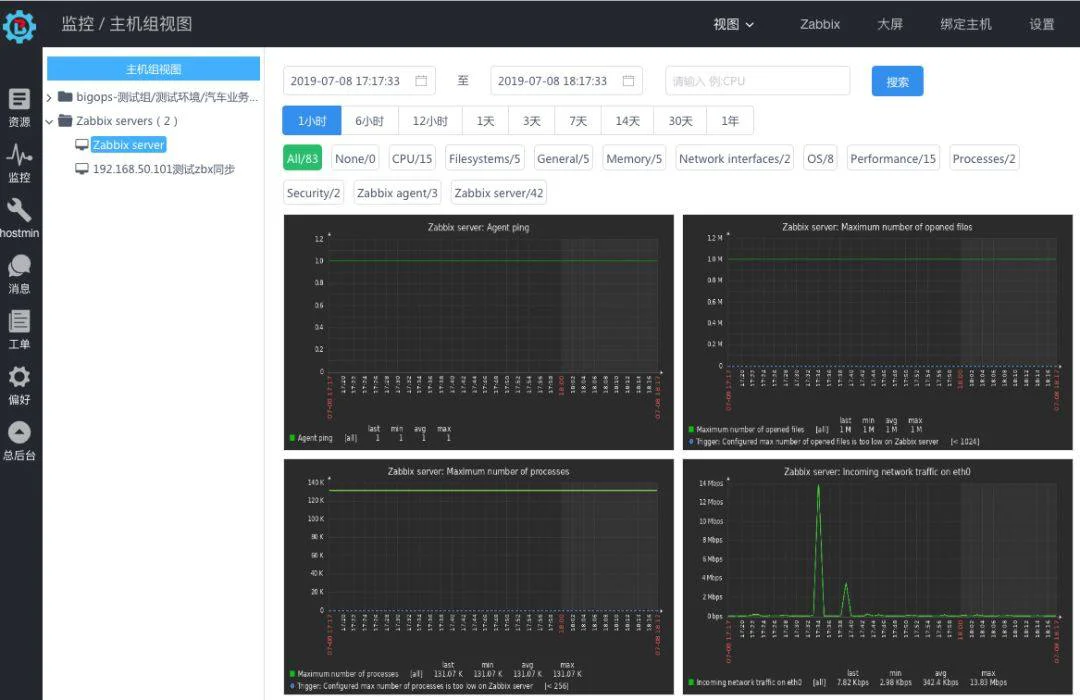Viewport: 1080px width, 700px height.
Task: Select the 14天 time range
Action: pos(627,121)
